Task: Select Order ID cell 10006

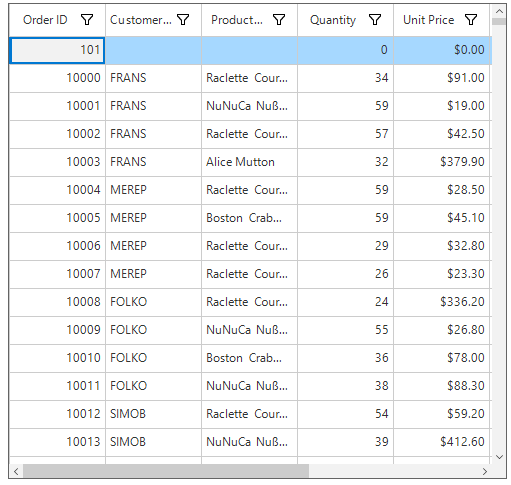Action: click(57, 246)
